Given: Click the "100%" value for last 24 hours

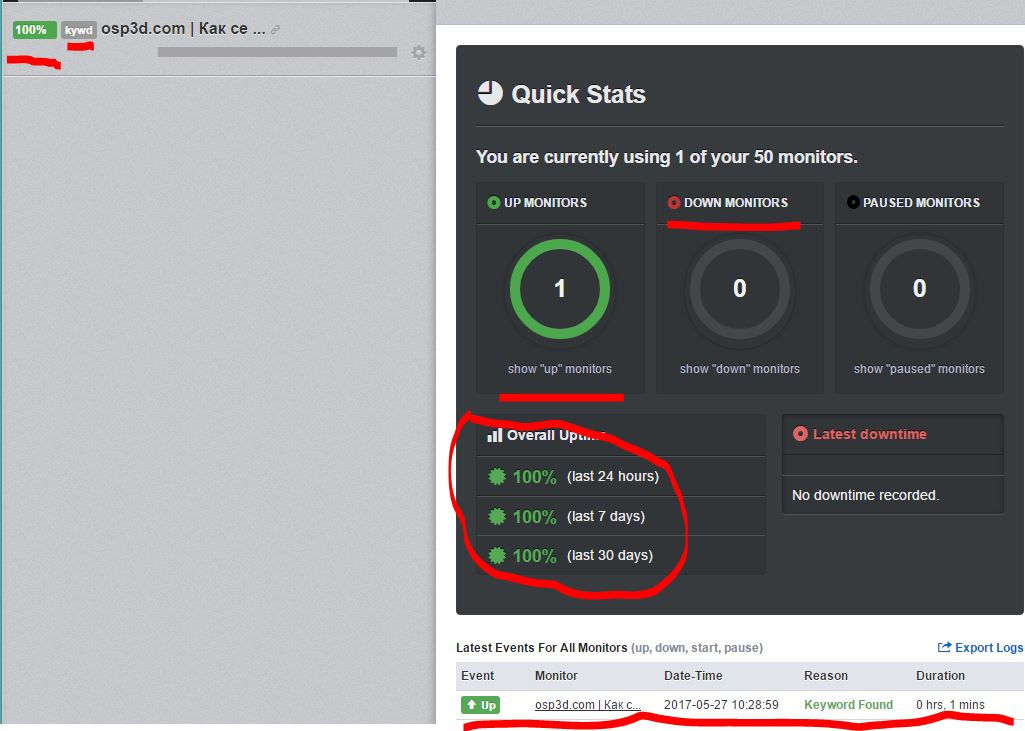Looking at the screenshot, I should pyautogui.click(x=535, y=477).
